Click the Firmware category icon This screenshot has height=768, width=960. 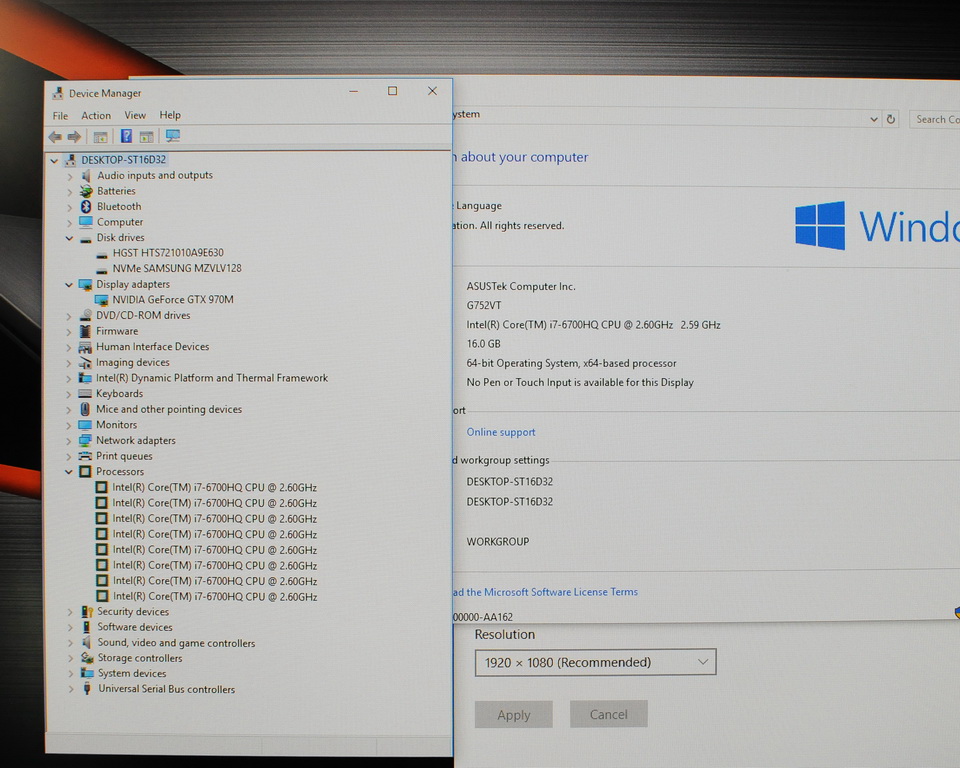pyautogui.click(x=86, y=331)
